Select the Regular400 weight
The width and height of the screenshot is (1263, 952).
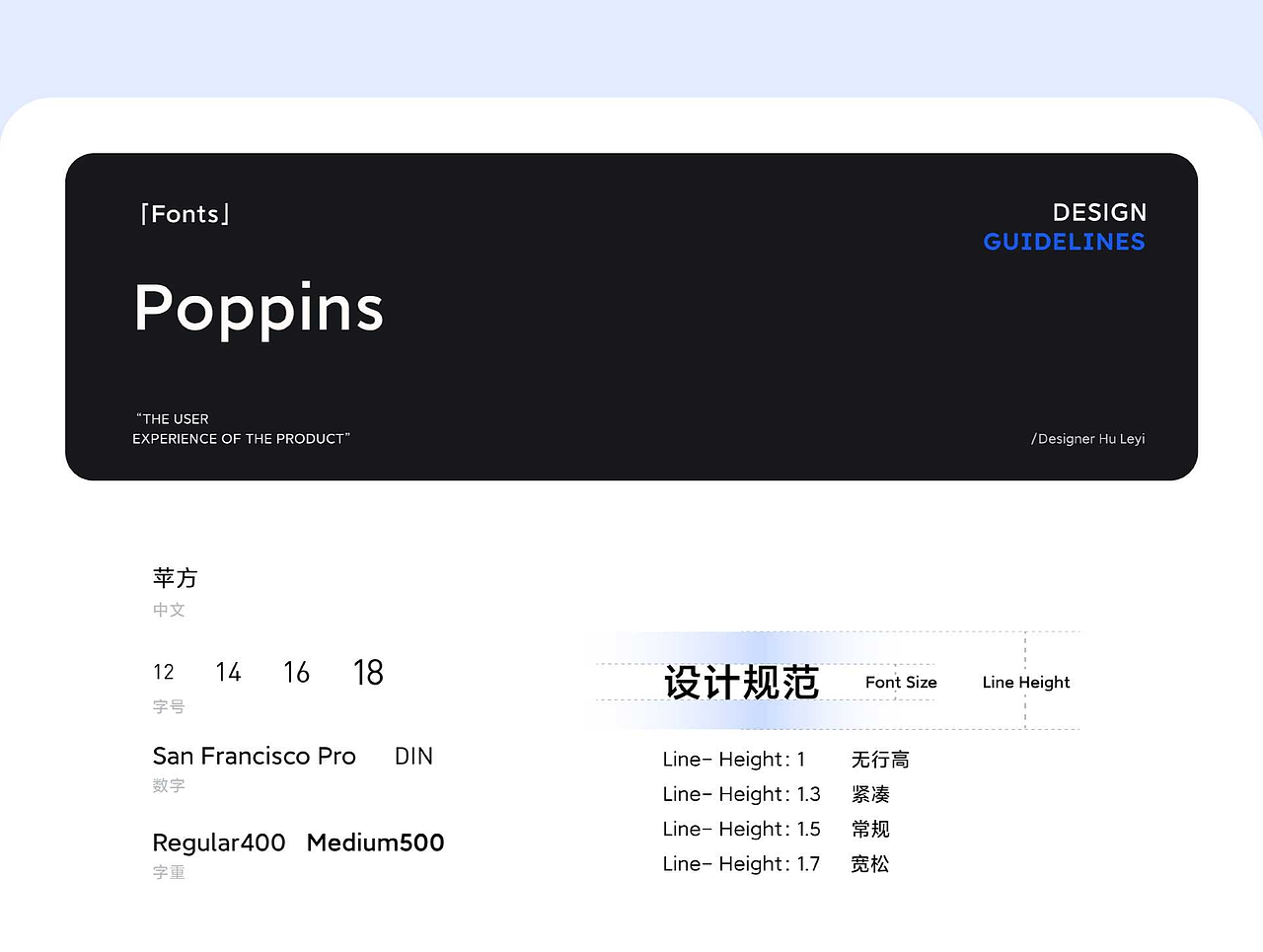pos(219,843)
